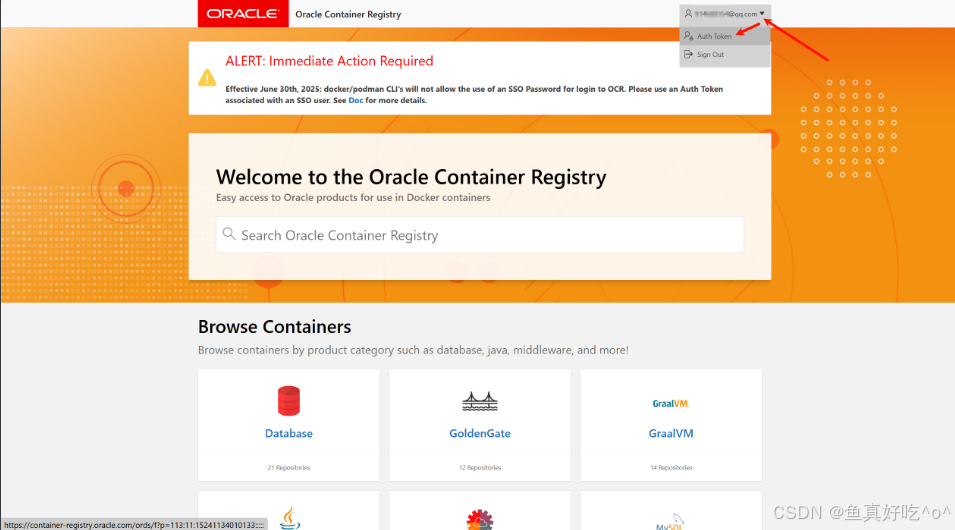Open the Doc link in alert
This screenshot has height=530, width=955.
[x=355, y=101]
